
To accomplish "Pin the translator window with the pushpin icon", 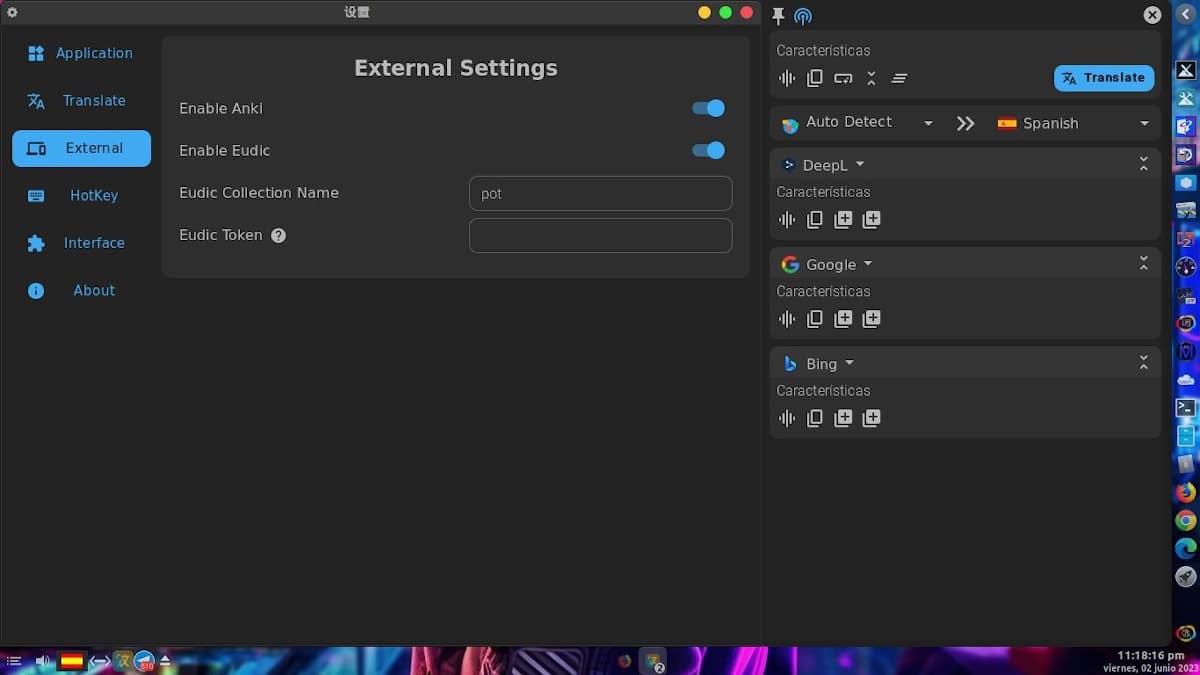I will click(778, 16).
